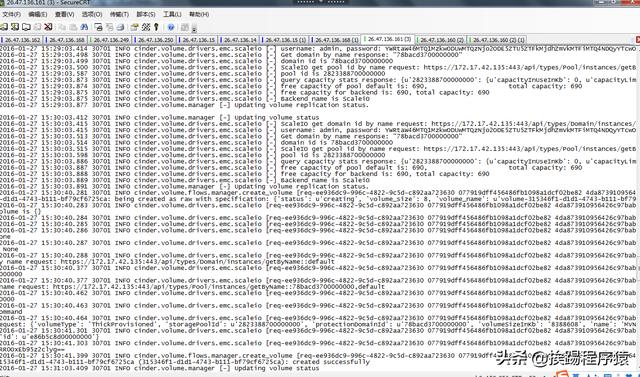Click 'domain id is 78bacd3700000000' at 15:30:03.514
Screen dimensions: 640x377
[337, 142]
